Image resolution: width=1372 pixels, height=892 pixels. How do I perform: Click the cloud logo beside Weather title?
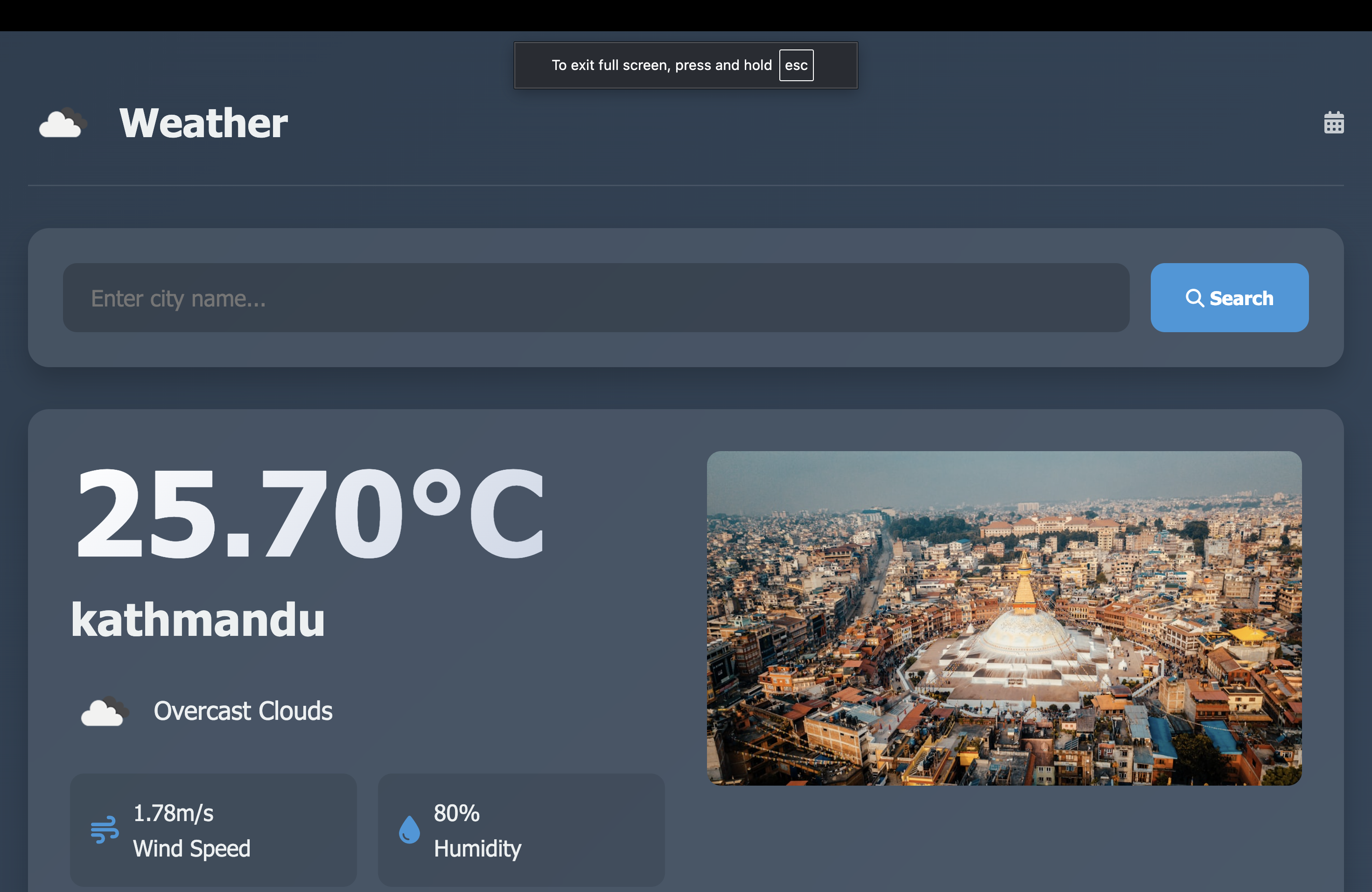coord(63,122)
